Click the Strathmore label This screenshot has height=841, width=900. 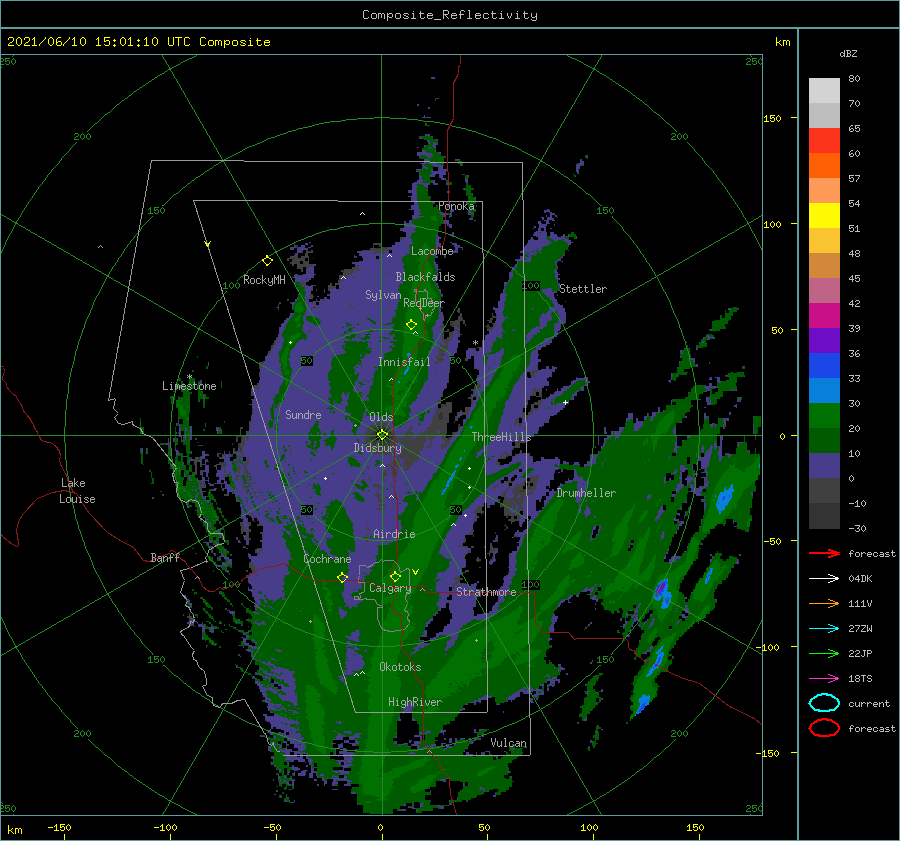click(x=486, y=592)
